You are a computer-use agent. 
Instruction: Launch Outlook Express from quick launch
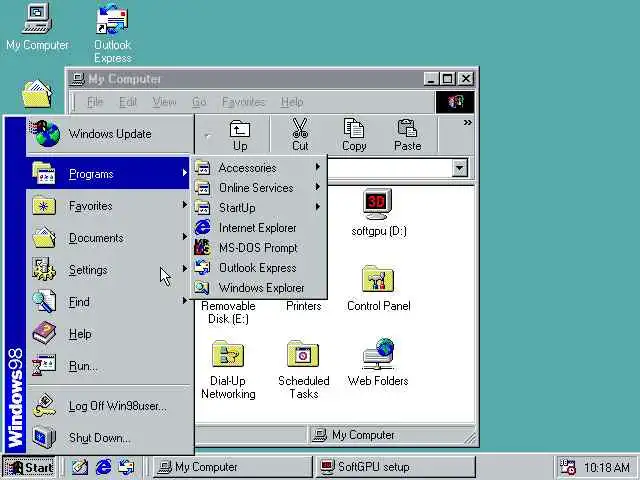(126, 467)
